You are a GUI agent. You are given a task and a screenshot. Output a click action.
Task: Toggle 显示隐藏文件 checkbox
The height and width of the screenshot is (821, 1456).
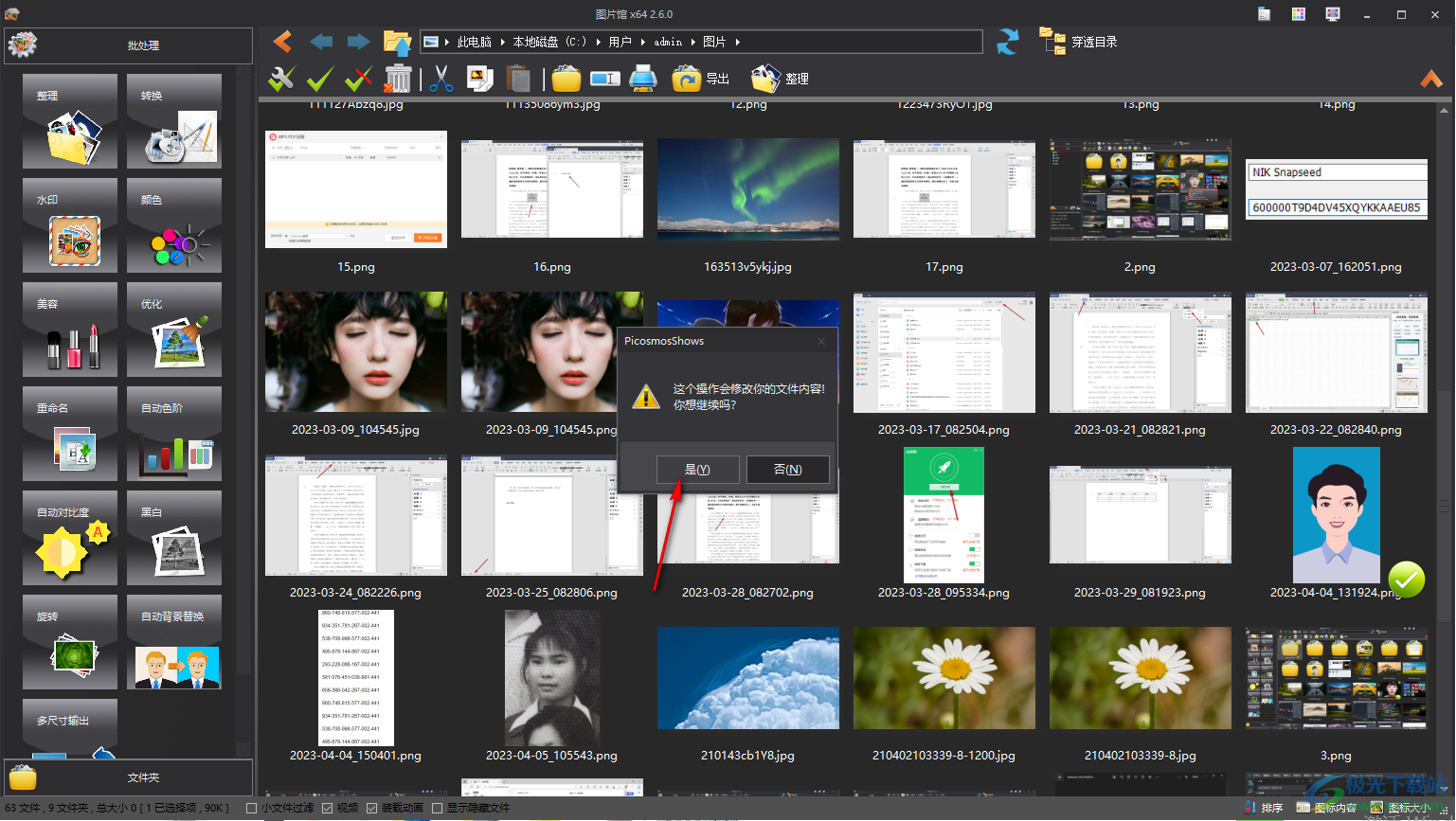click(438, 808)
